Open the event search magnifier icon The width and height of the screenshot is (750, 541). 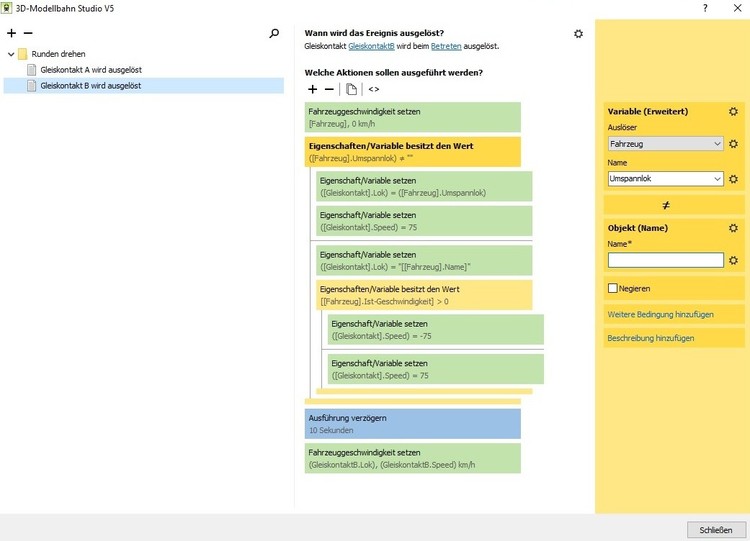(x=275, y=34)
